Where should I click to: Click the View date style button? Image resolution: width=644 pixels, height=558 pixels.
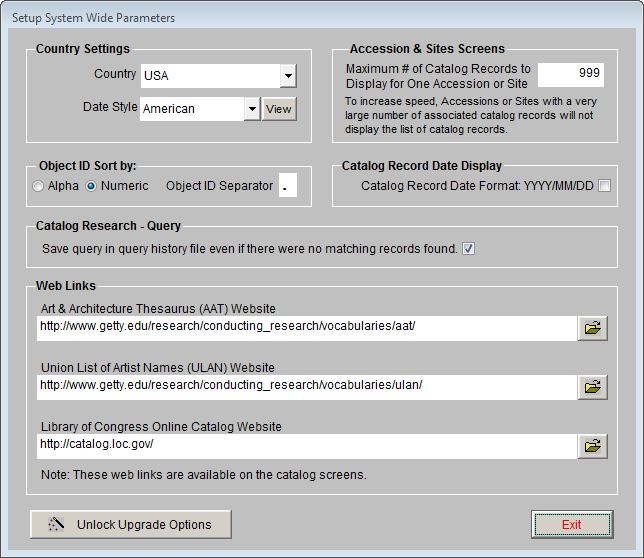279,109
